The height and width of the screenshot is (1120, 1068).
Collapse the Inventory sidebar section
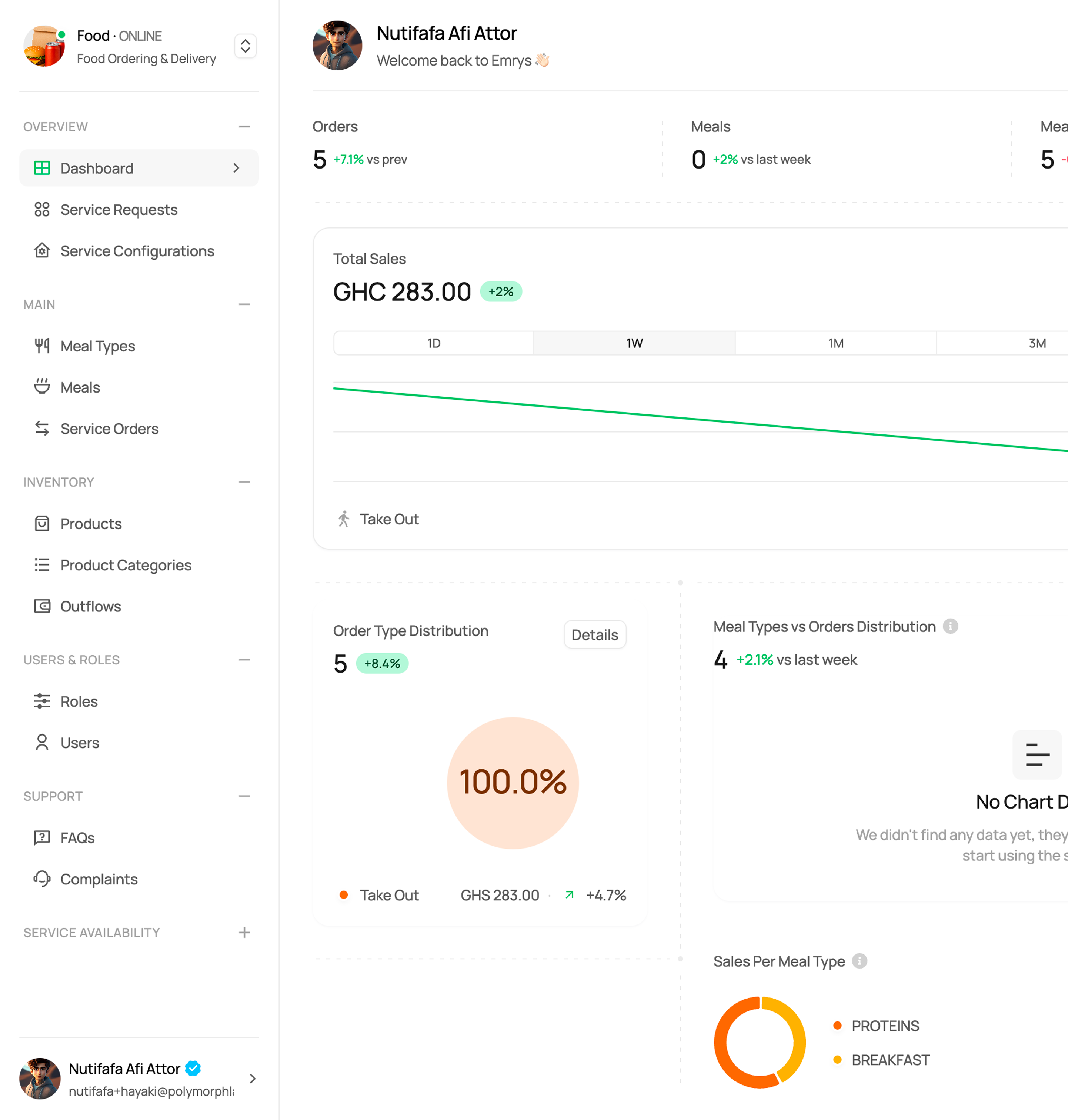click(x=244, y=482)
